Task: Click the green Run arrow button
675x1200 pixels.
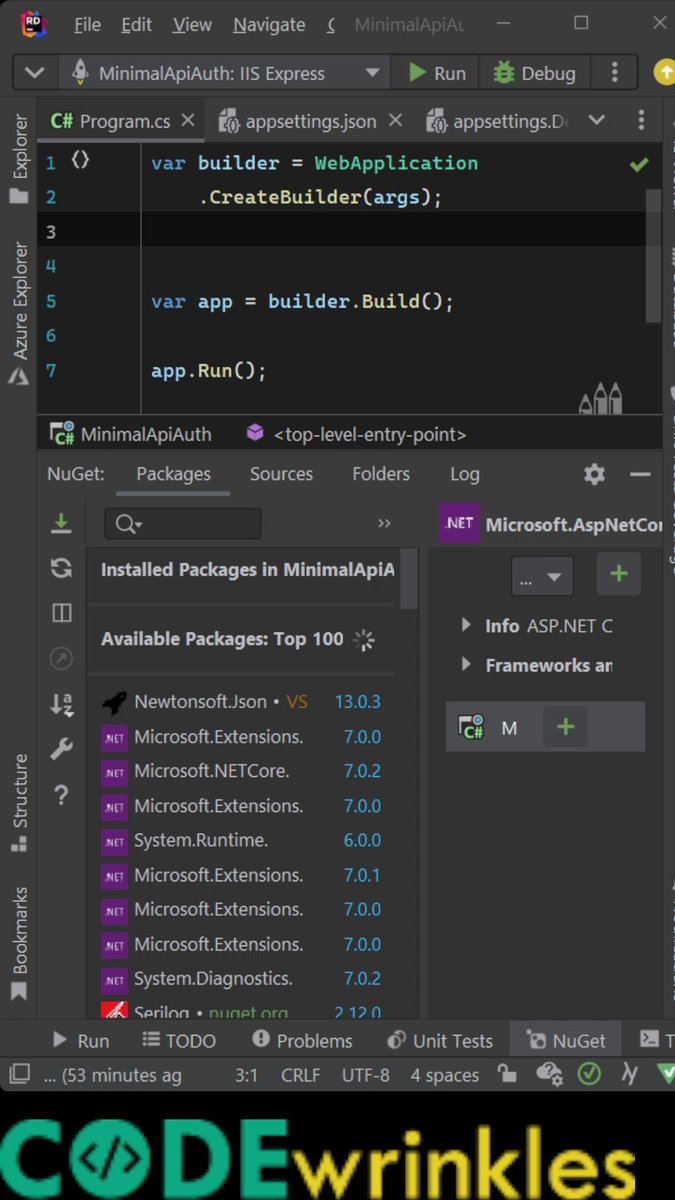Action: tap(436, 72)
